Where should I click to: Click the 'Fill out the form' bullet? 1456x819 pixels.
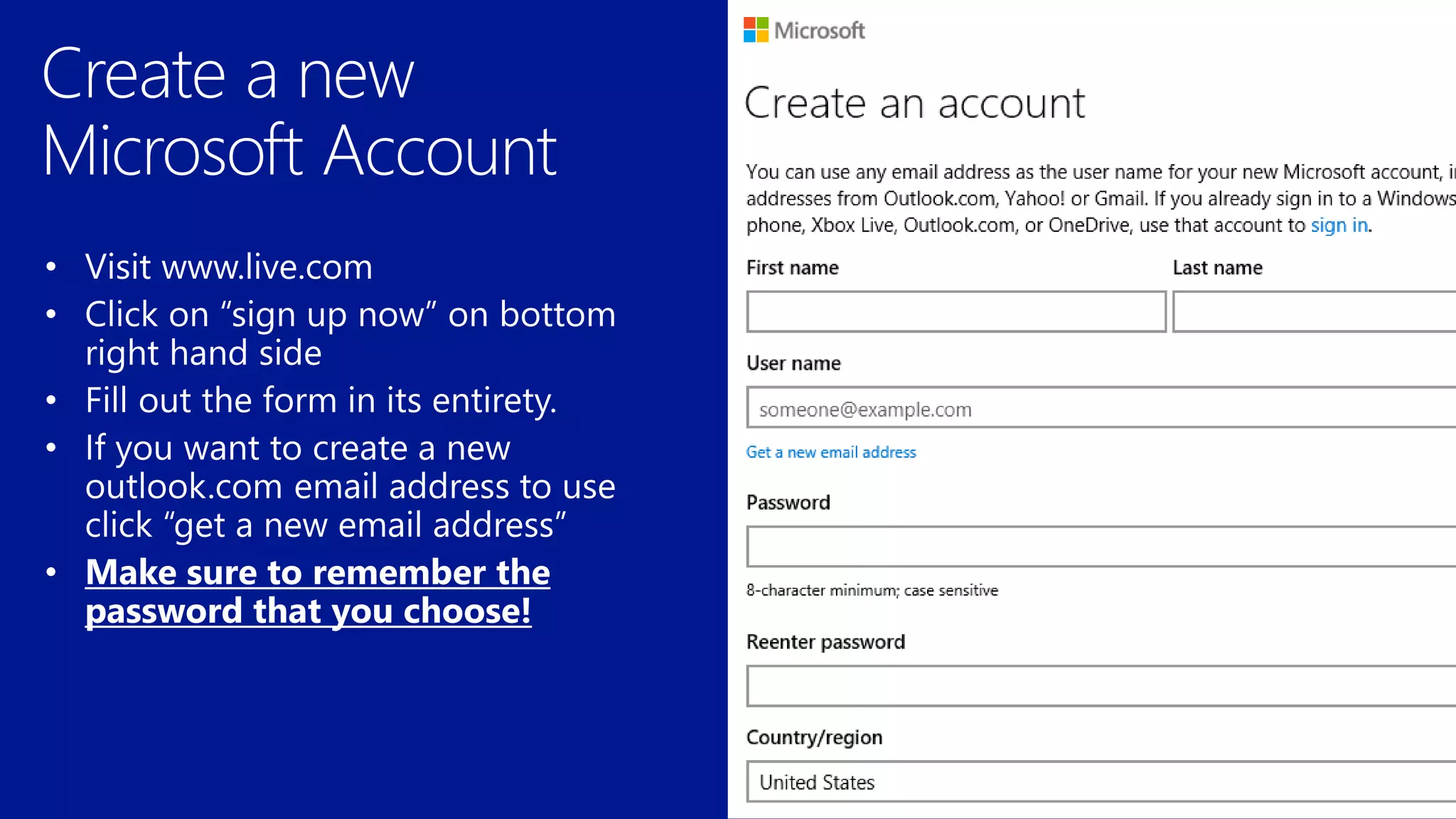click(x=321, y=400)
